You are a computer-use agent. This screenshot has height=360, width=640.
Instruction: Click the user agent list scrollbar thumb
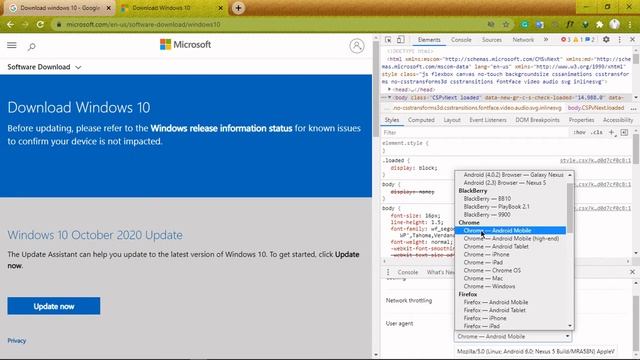[570, 208]
